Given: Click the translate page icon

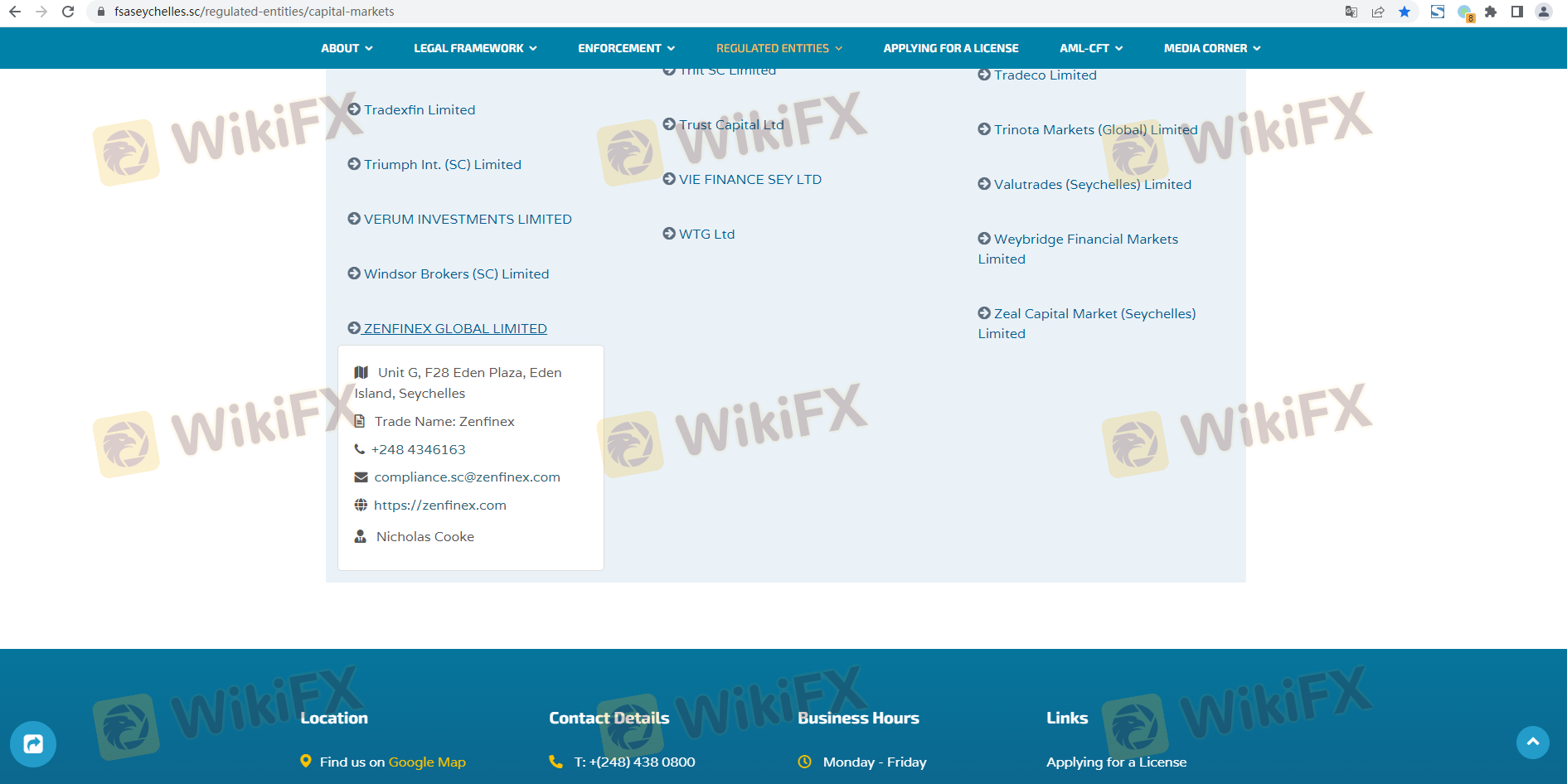Looking at the screenshot, I should (x=1351, y=12).
